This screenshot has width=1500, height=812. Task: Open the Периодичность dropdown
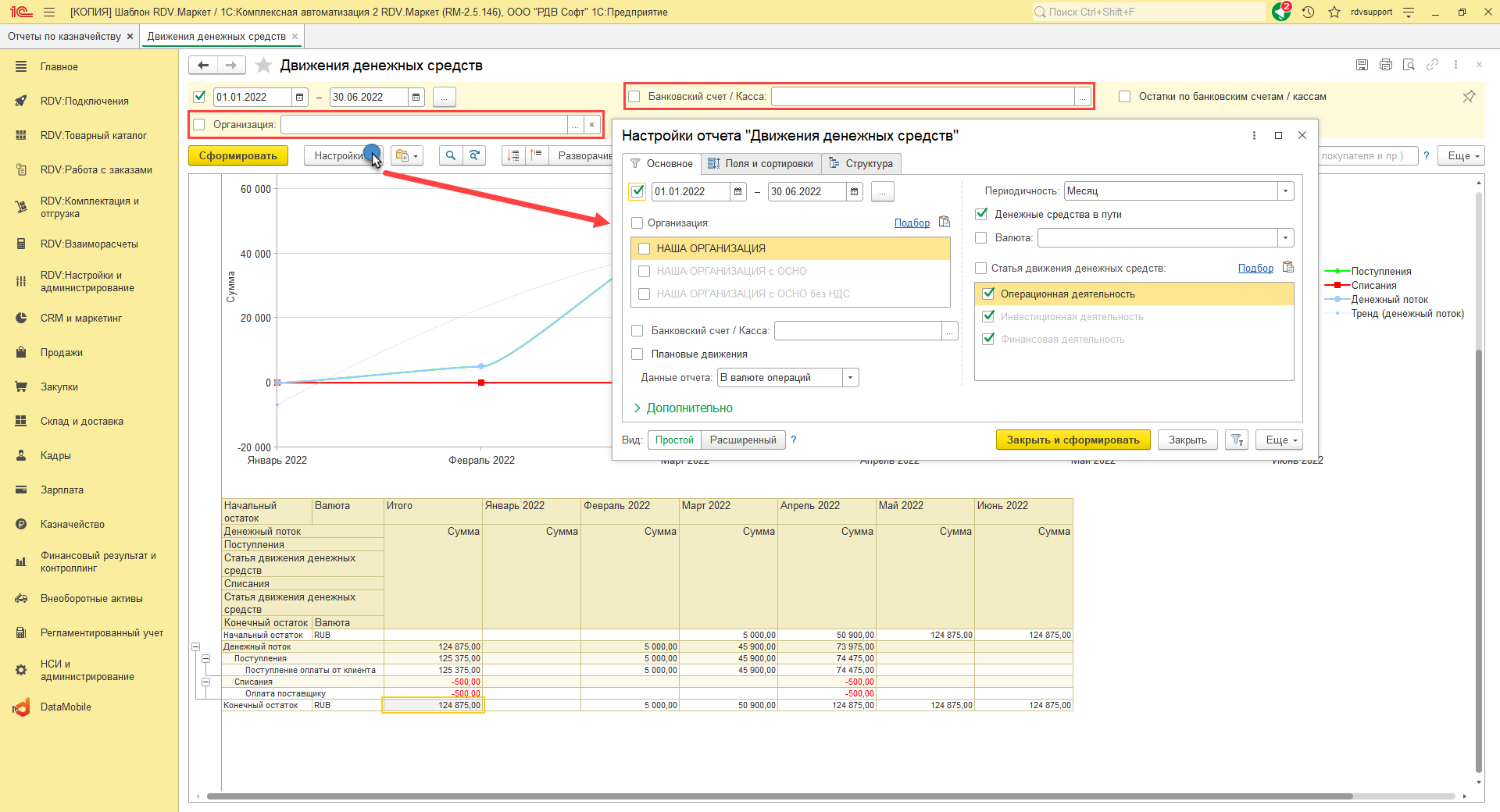(1286, 191)
